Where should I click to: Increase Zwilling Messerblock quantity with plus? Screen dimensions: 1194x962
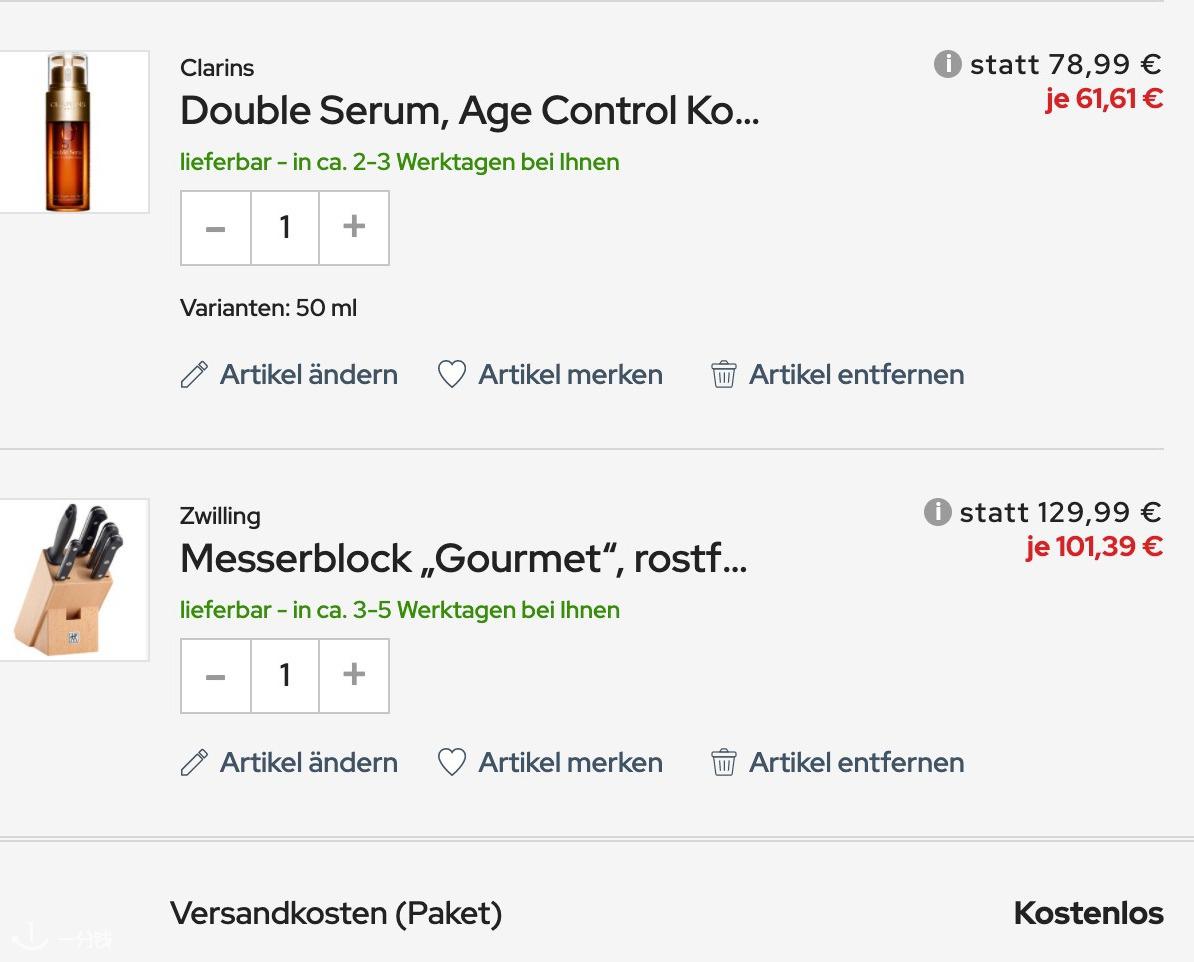tap(354, 676)
